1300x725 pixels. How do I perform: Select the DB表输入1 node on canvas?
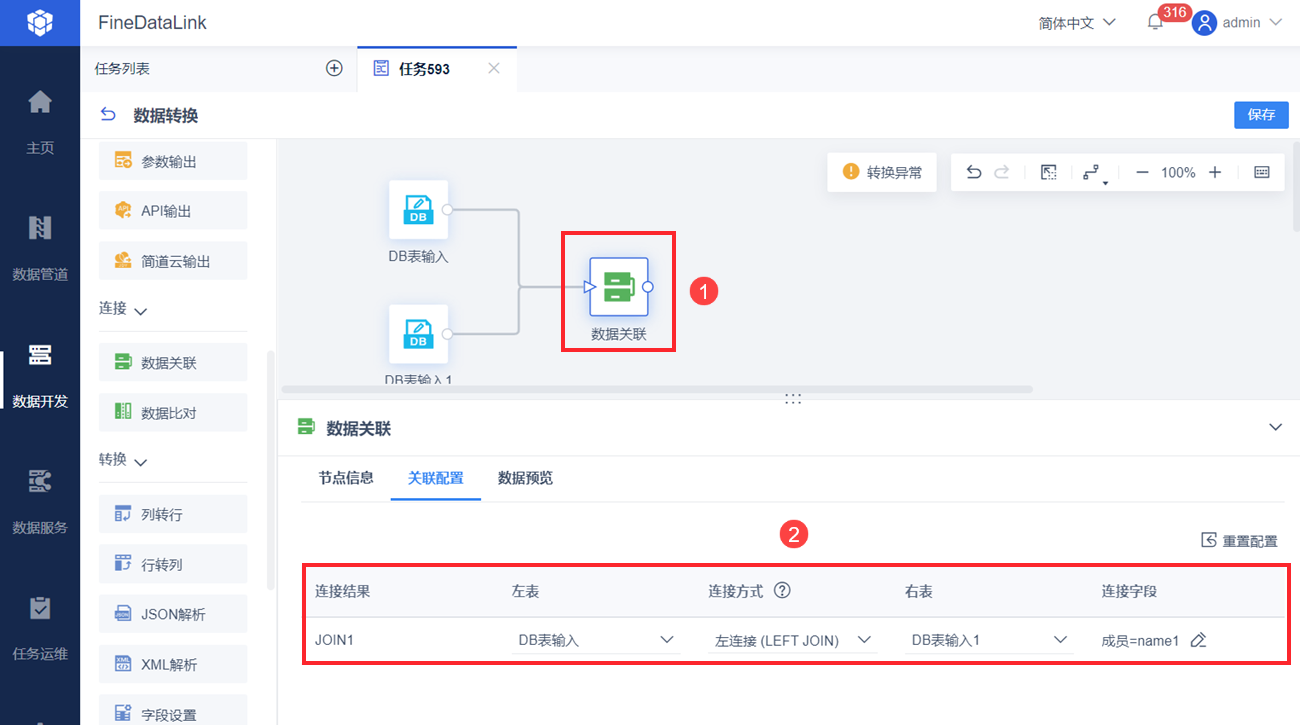[x=418, y=334]
